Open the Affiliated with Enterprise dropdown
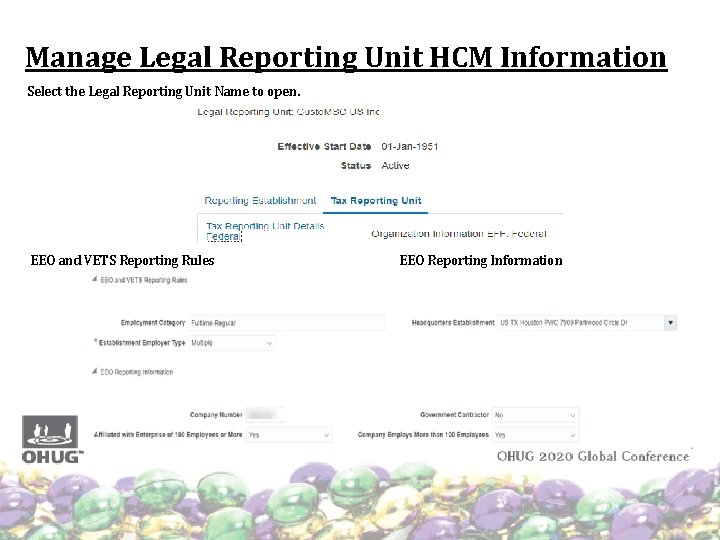720x540 pixels. pos(289,435)
